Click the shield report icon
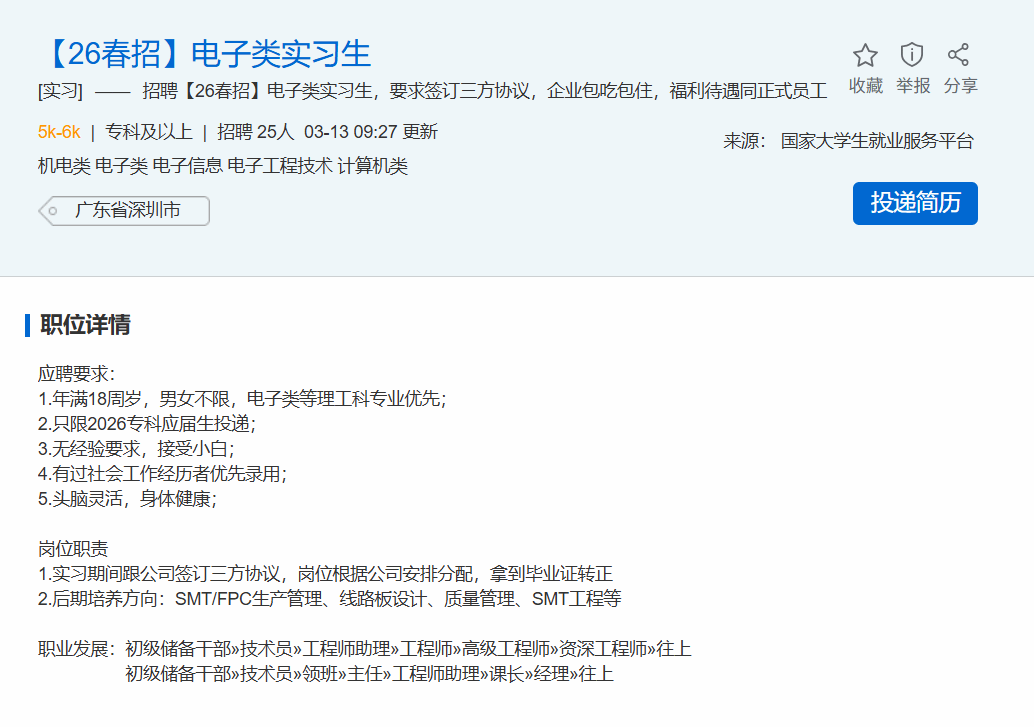The height and width of the screenshot is (727, 1034). (912, 55)
